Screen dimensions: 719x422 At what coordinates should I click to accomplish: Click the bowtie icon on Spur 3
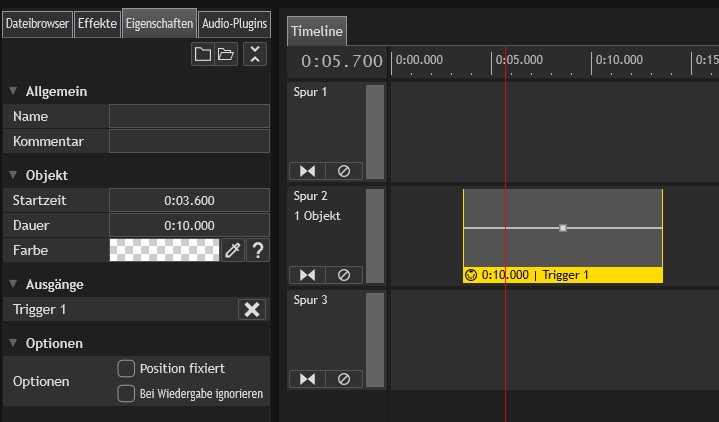(x=307, y=379)
